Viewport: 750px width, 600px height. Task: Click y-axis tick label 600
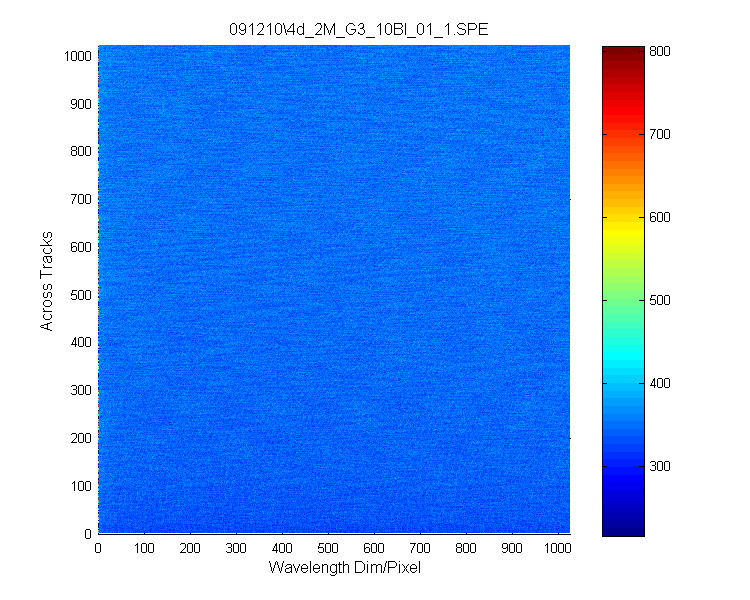click(81, 247)
